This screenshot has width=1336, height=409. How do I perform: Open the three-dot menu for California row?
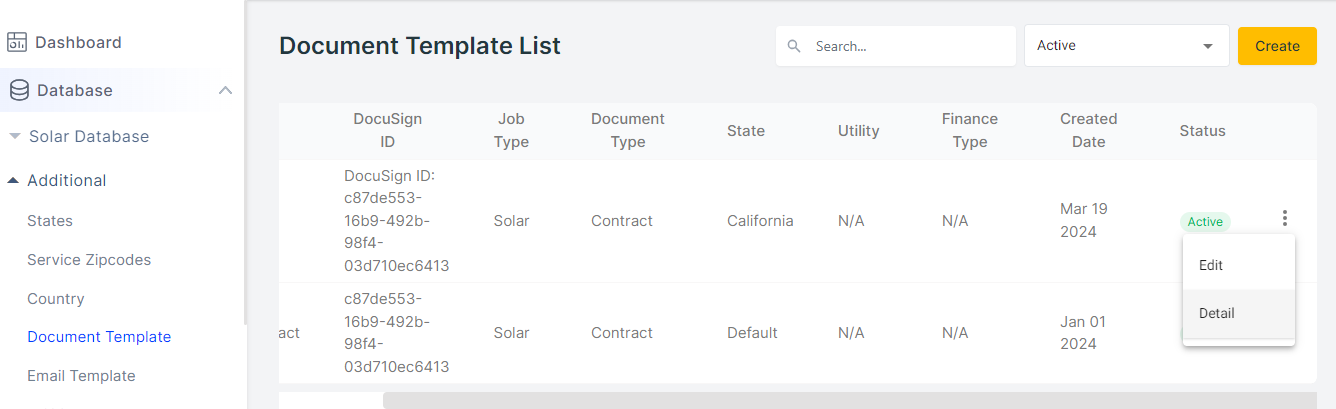(1284, 218)
